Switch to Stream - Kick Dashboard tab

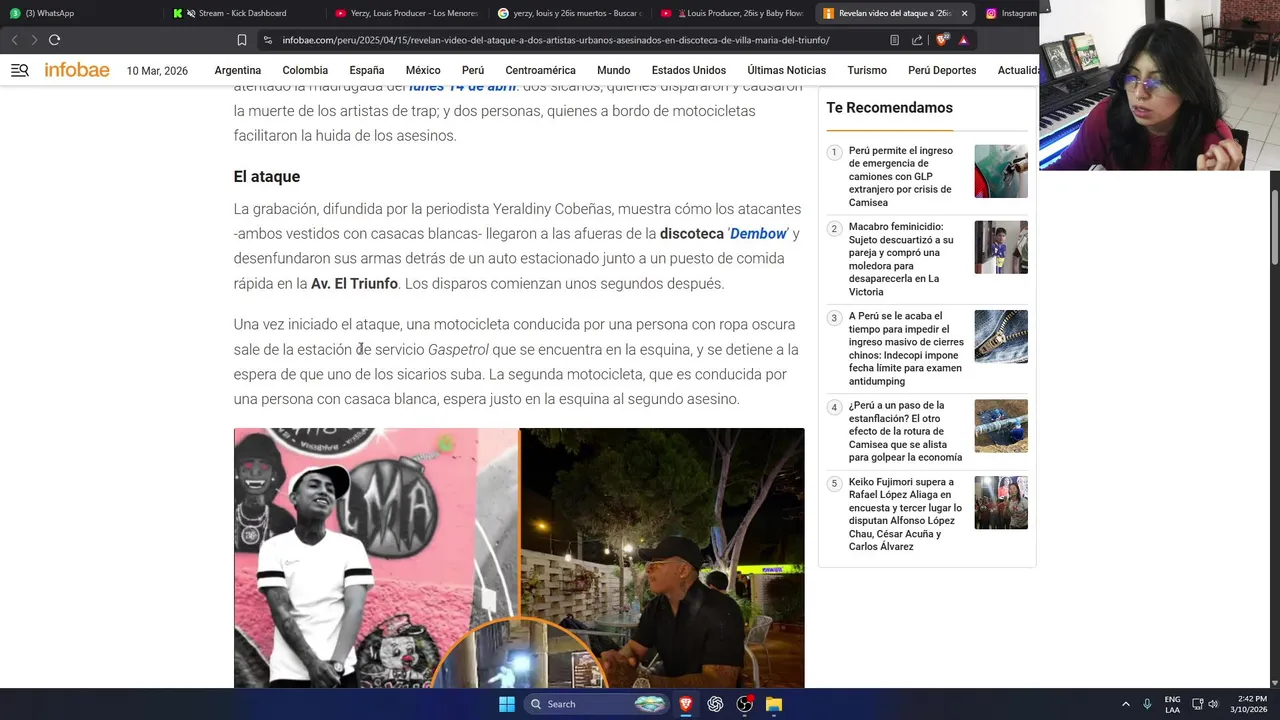tap(243, 13)
